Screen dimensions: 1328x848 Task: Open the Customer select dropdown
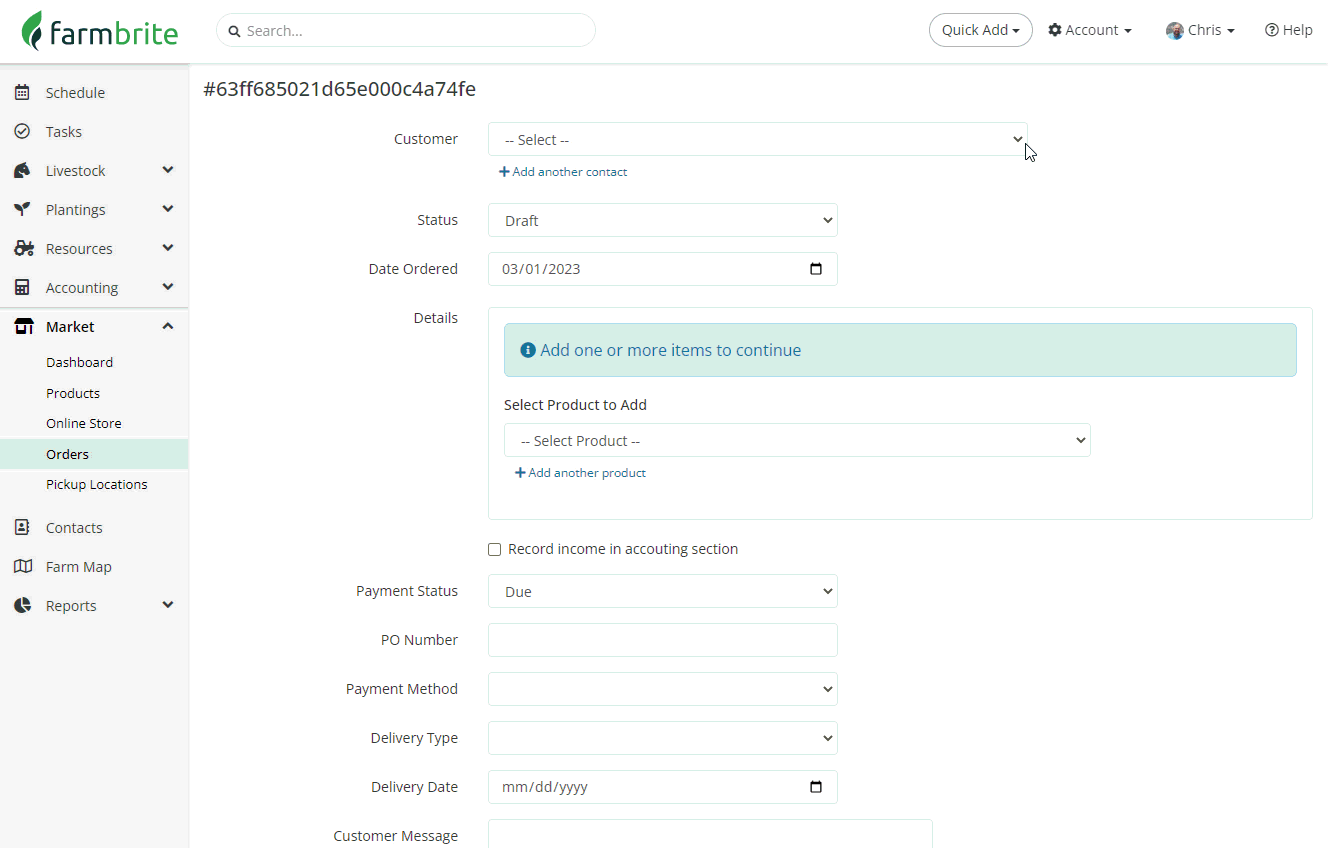[x=757, y=140]
